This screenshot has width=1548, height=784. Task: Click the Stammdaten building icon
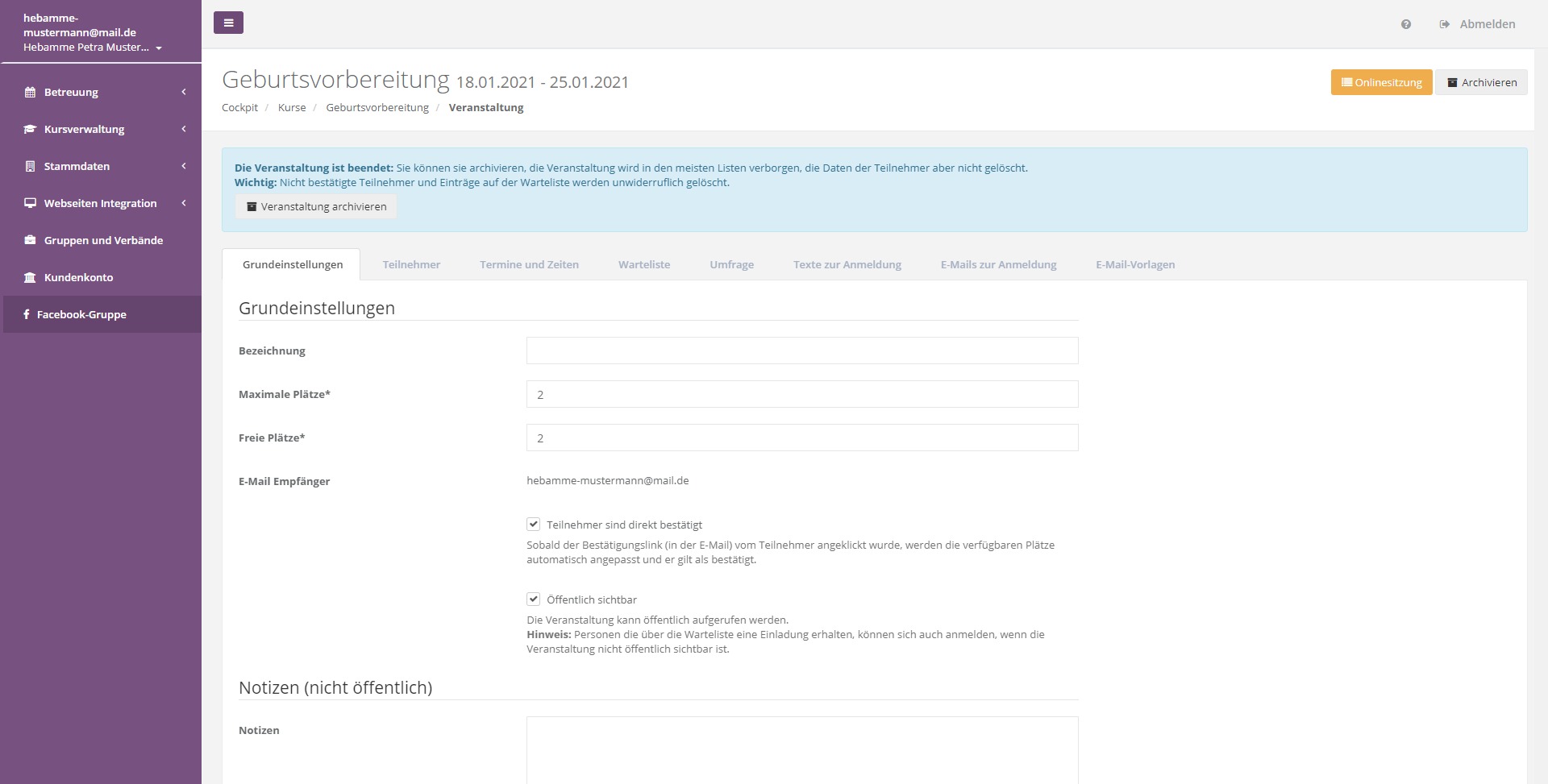[x=30, y=166]
